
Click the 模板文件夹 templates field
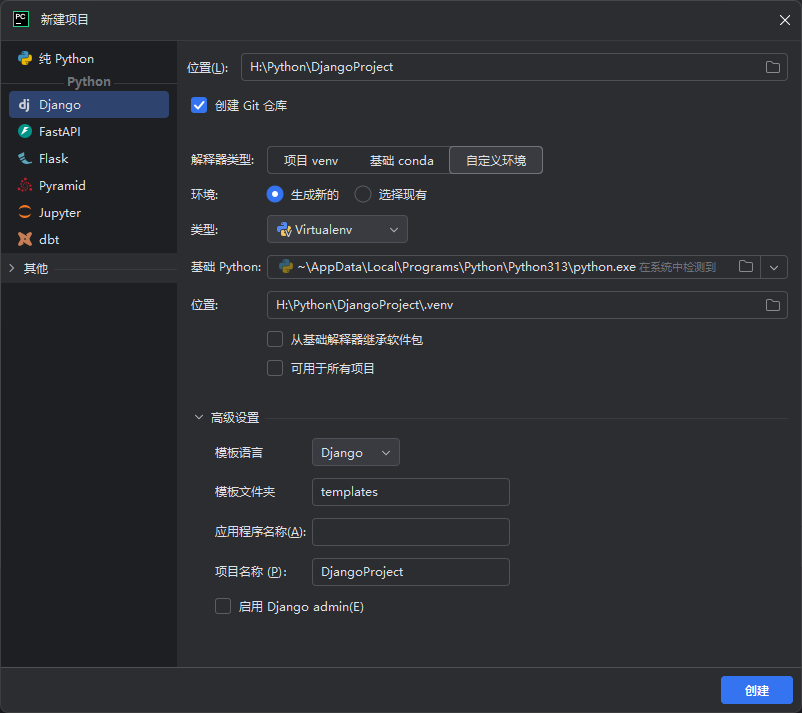click(411, 492)
